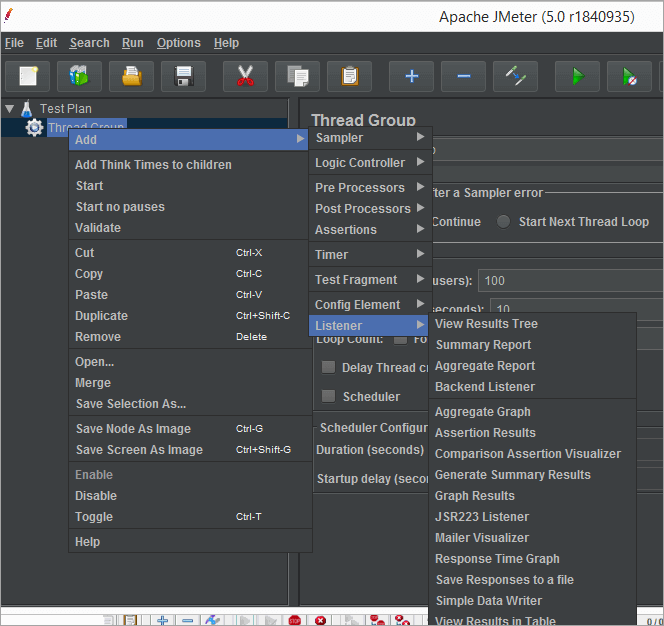Expand the Pre Processors submenu

tap(370, 188)
